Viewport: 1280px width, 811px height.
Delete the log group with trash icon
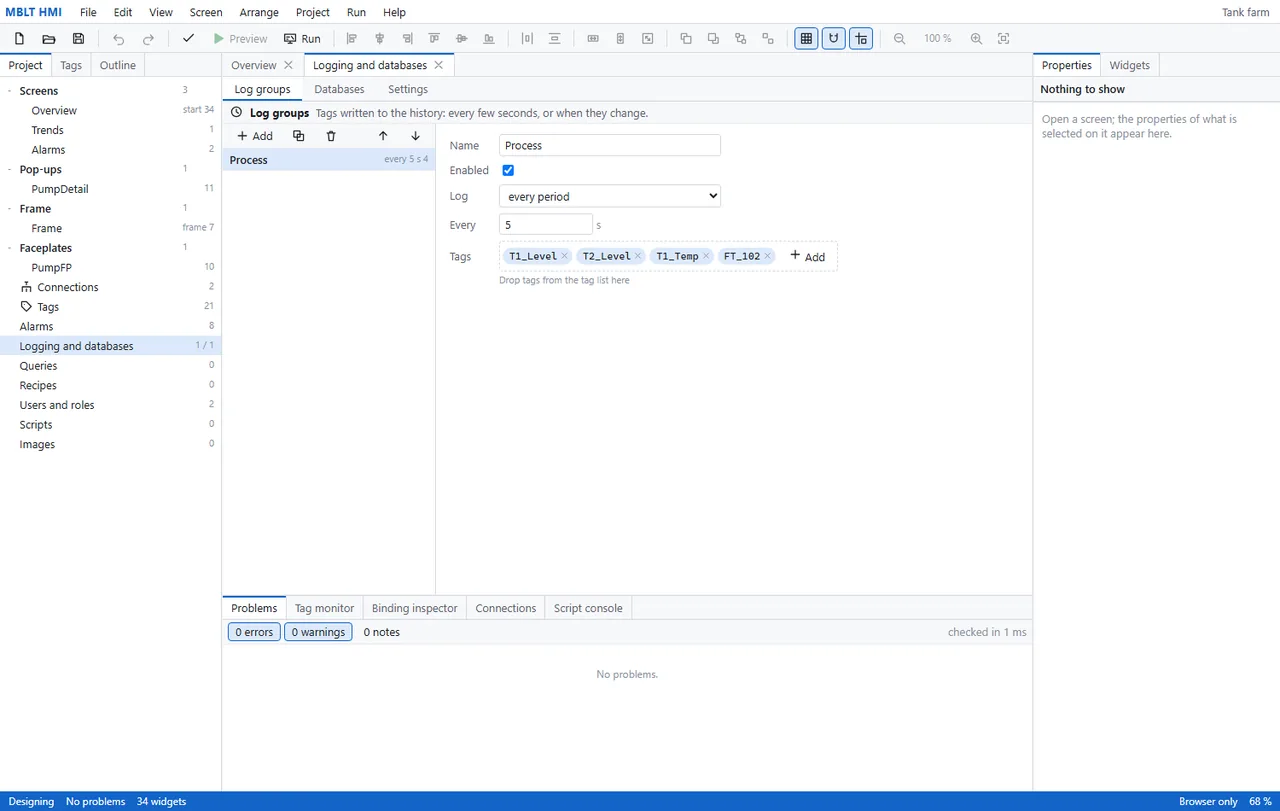tap(331, 136)
